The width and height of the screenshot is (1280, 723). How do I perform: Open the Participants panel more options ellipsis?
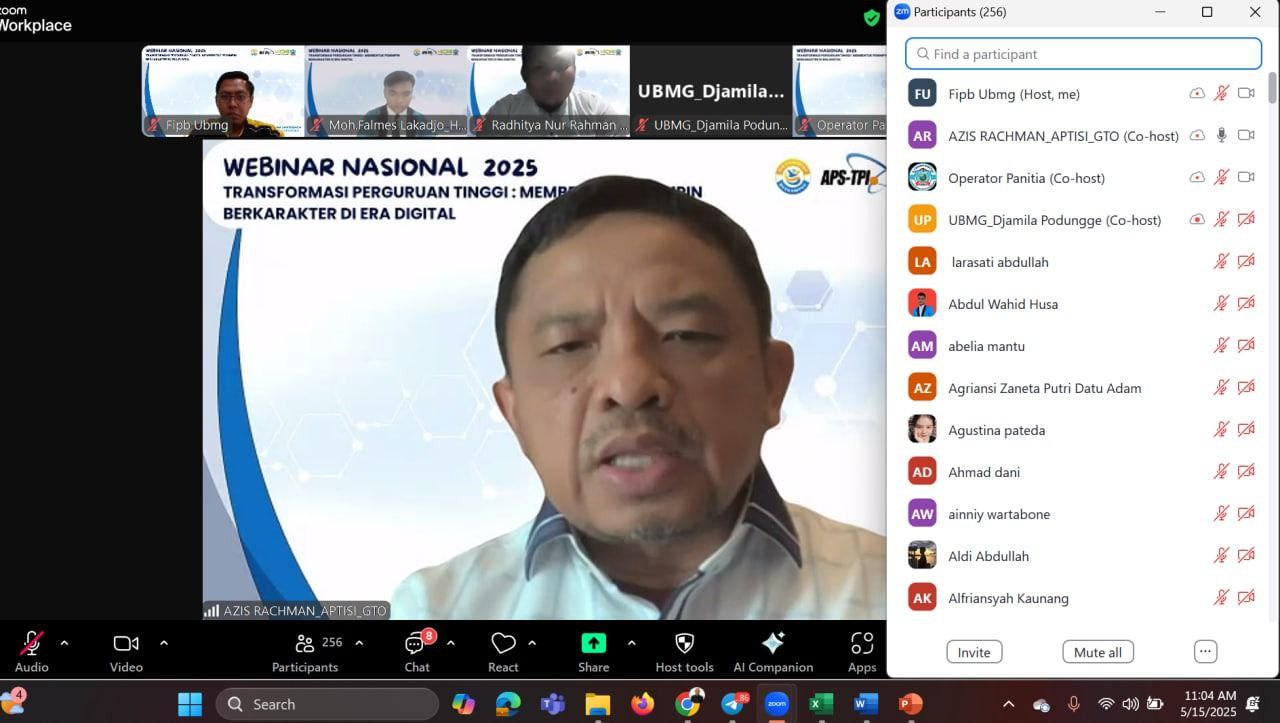[1205, 651]
